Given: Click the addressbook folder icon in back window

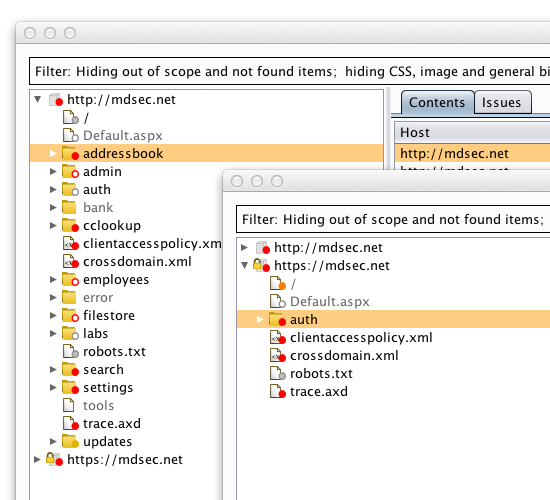Looking at the screenshot, I should 70,153.
